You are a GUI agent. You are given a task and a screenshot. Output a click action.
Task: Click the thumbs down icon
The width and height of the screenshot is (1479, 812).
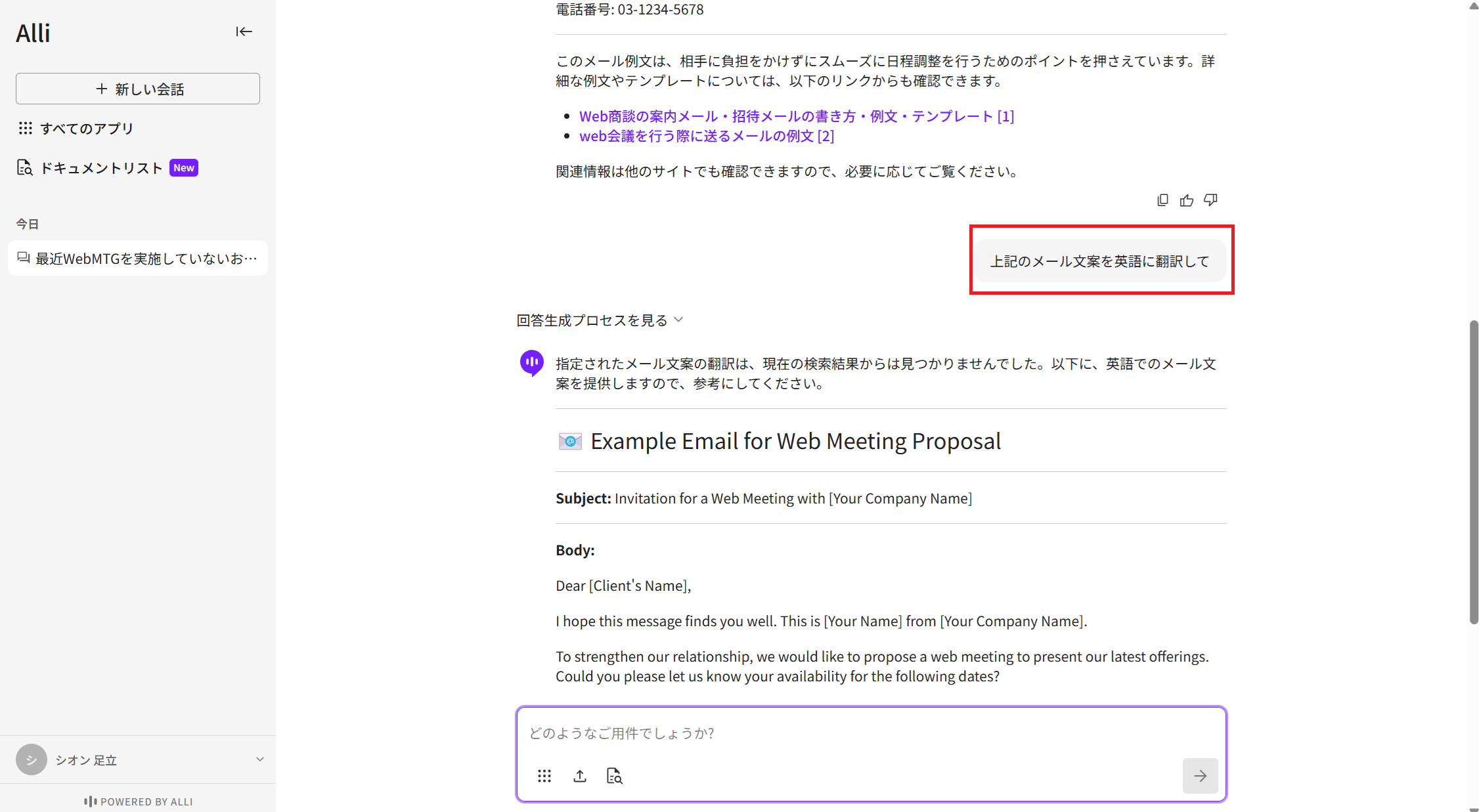1210,200
